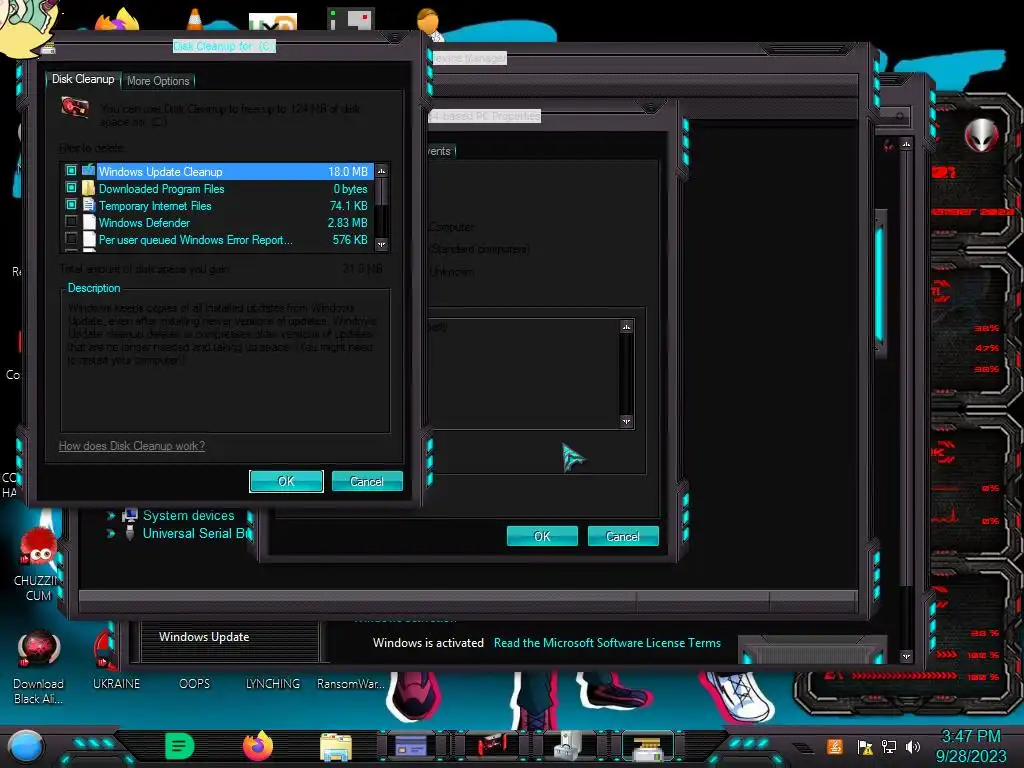Expand System devices in Device Manager
Image resolution: width=1024 pixels, height=768 pixels.
110,516
